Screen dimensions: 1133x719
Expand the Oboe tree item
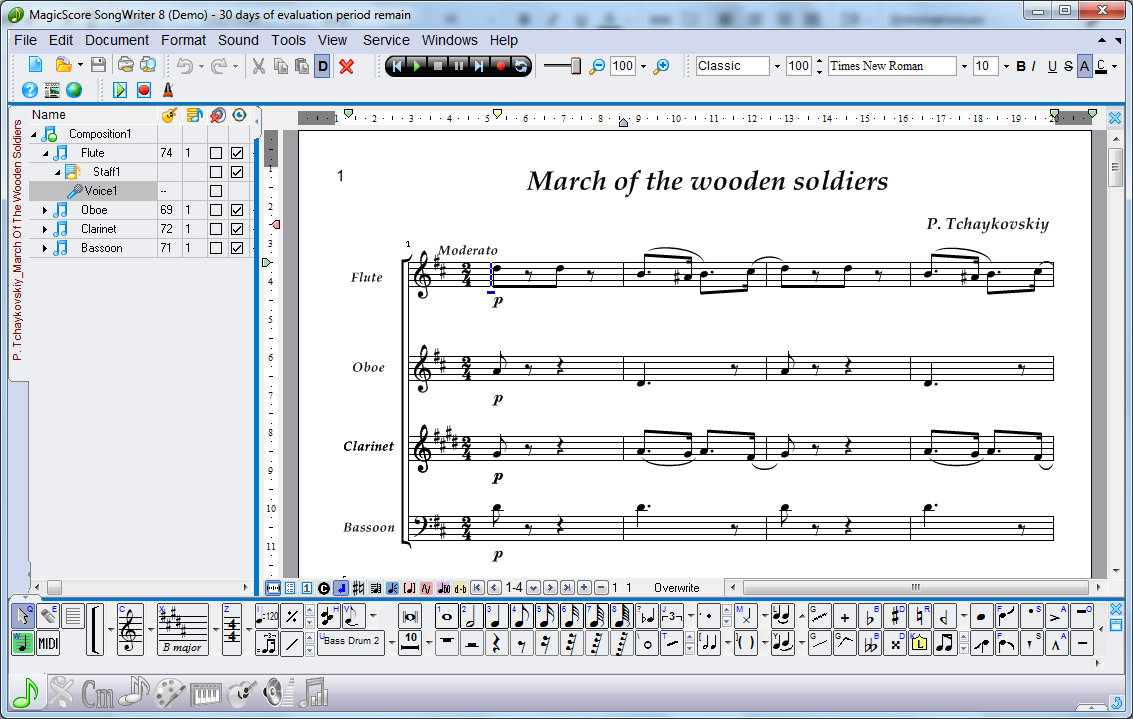[45, 210]
